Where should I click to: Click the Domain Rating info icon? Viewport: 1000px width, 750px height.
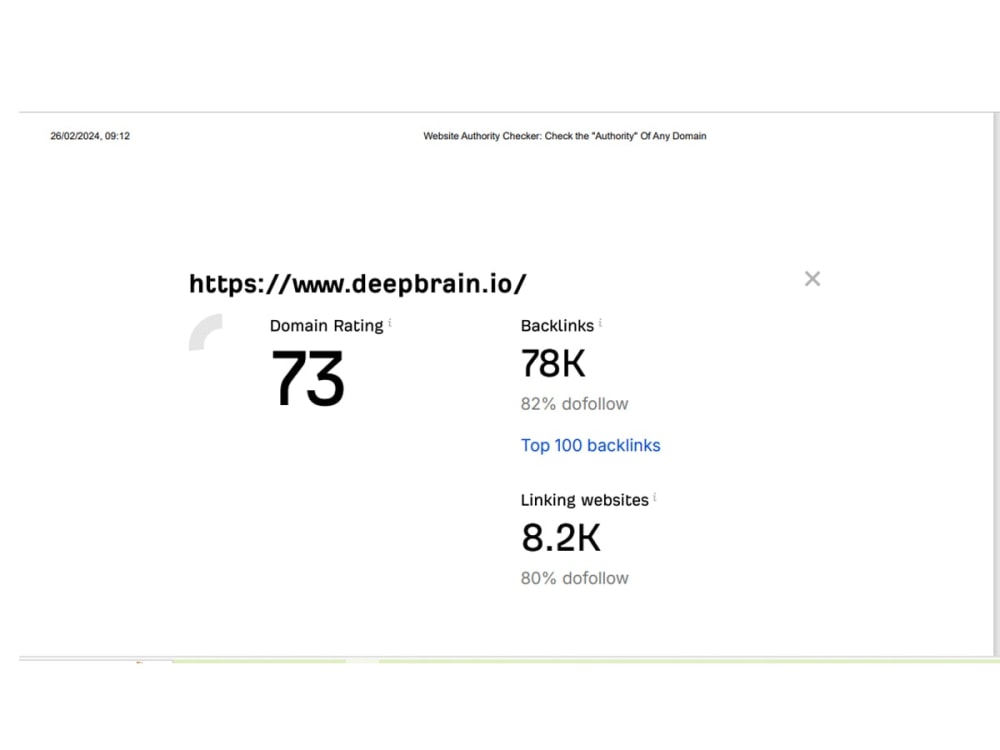coord(390,323)
